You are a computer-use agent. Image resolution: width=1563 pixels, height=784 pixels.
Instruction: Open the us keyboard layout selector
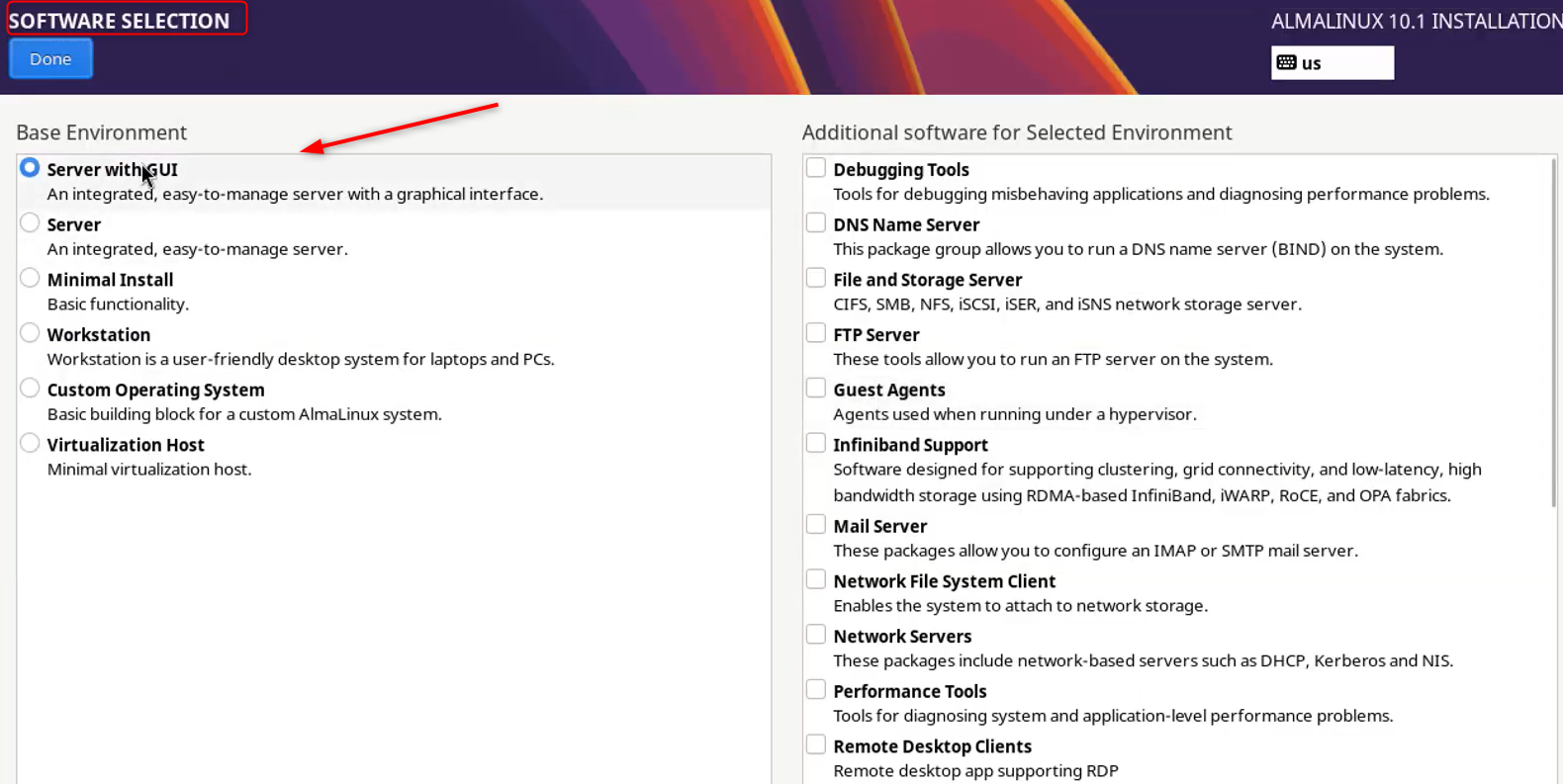pos(1332,63)
